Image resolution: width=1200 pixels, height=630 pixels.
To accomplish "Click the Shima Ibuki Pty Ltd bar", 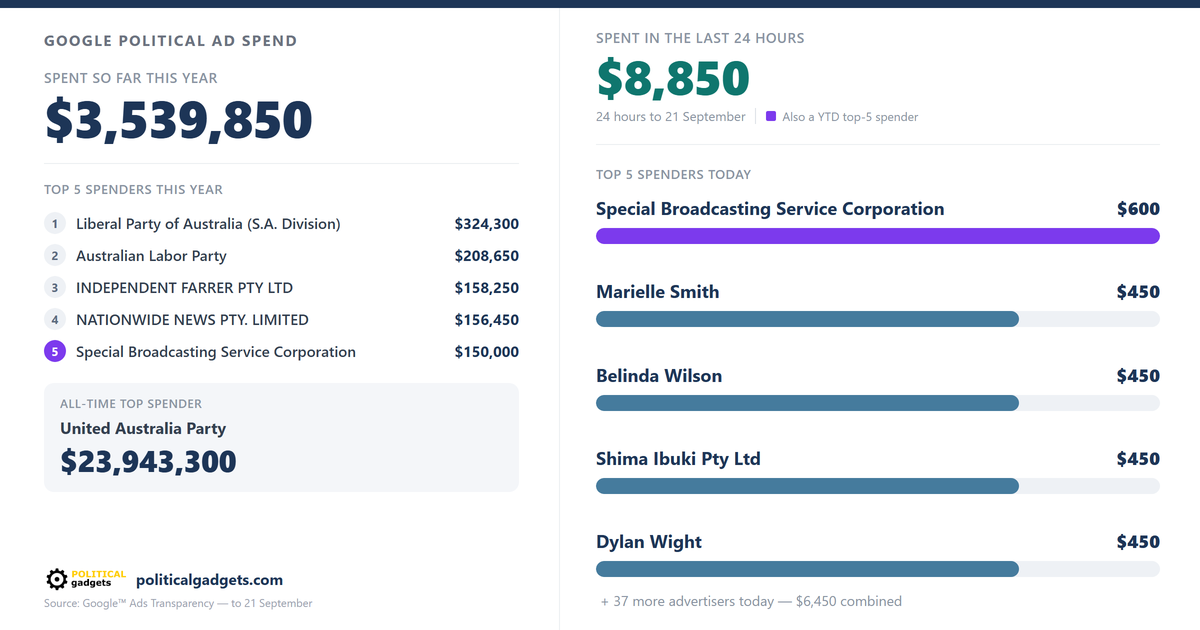I will pyautogui.click(x=807, y=486).
